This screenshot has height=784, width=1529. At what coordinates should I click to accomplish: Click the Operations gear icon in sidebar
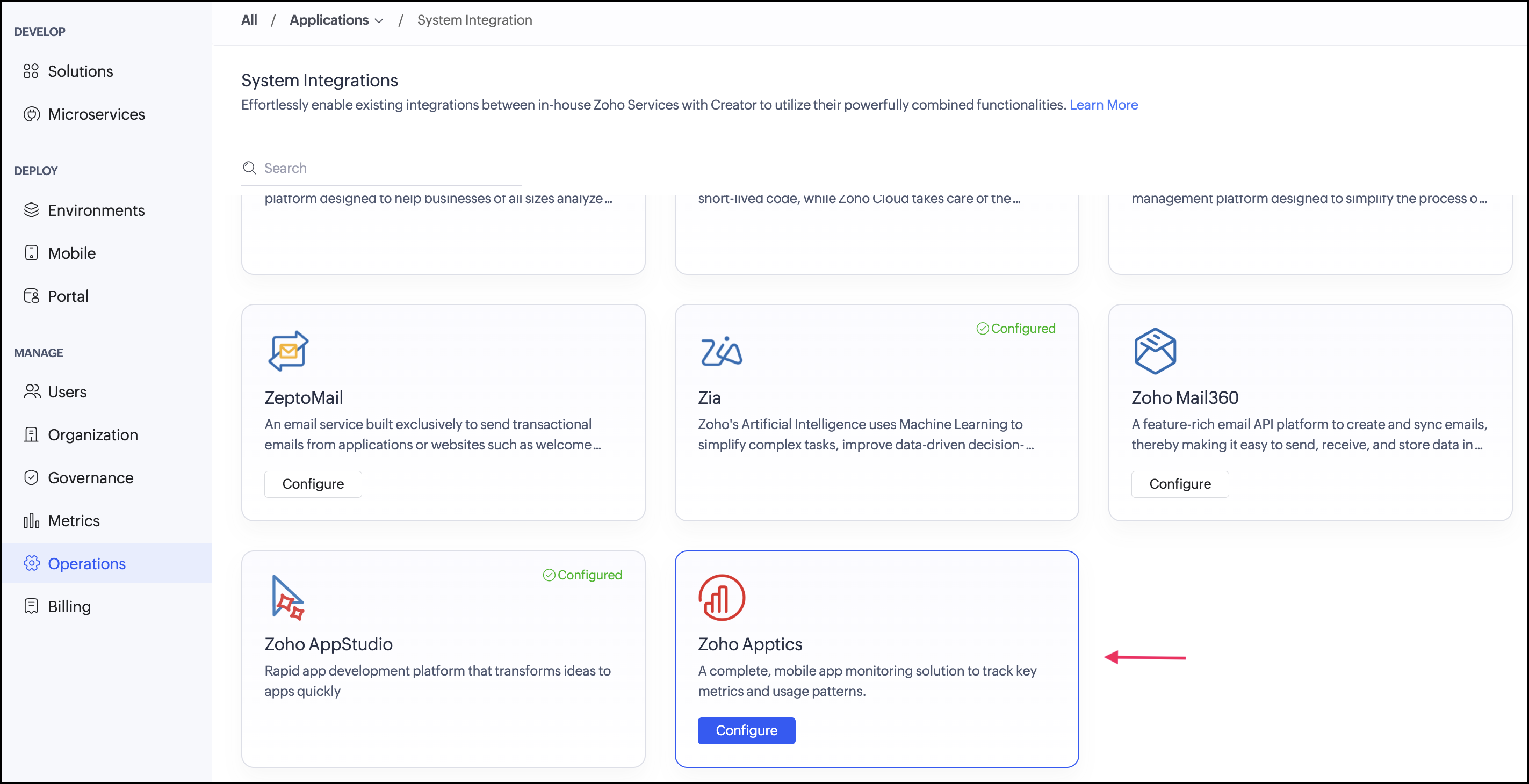click(32, 563)
